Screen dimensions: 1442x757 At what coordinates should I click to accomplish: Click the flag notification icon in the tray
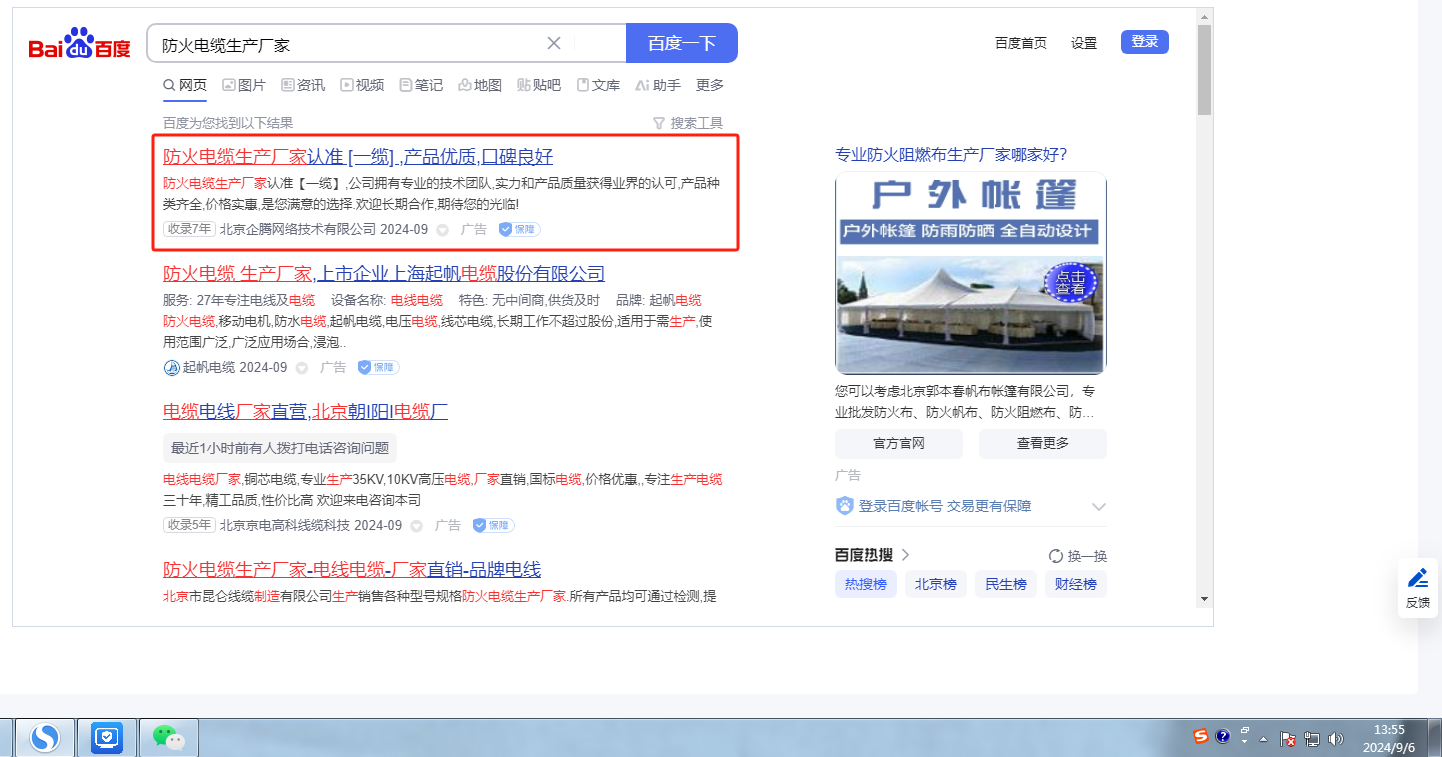[x=1288, y=739]
